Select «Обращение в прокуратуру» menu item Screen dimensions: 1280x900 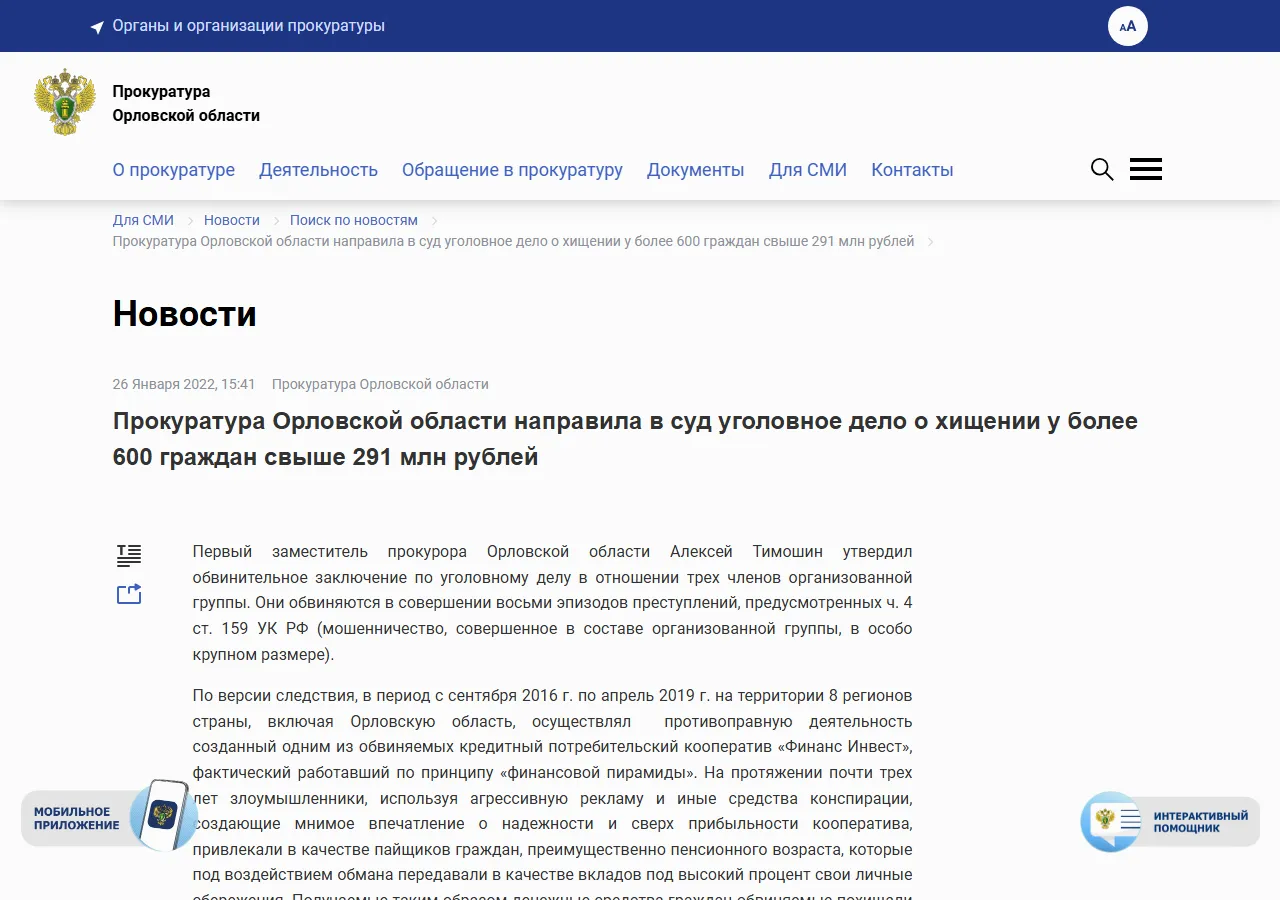tap(512, 170)
